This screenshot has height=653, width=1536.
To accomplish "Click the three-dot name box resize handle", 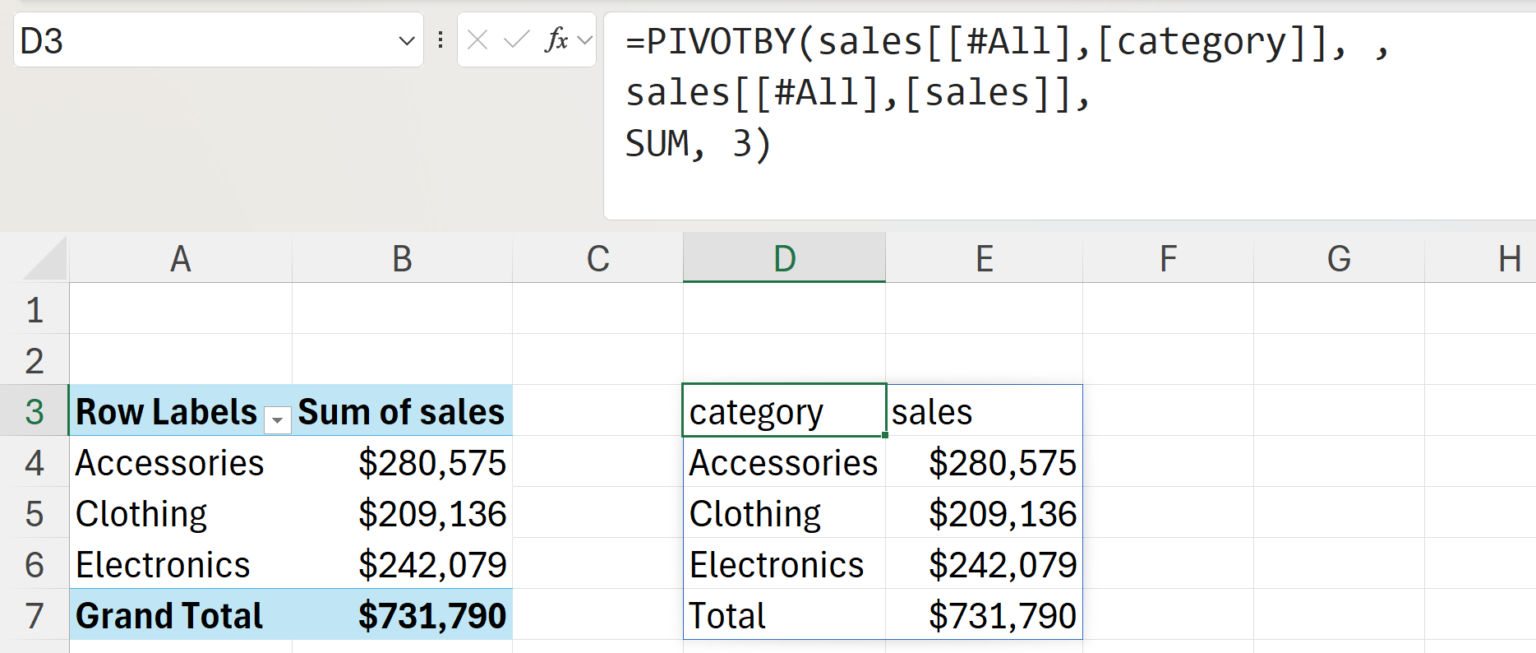I will coord(440,41).
